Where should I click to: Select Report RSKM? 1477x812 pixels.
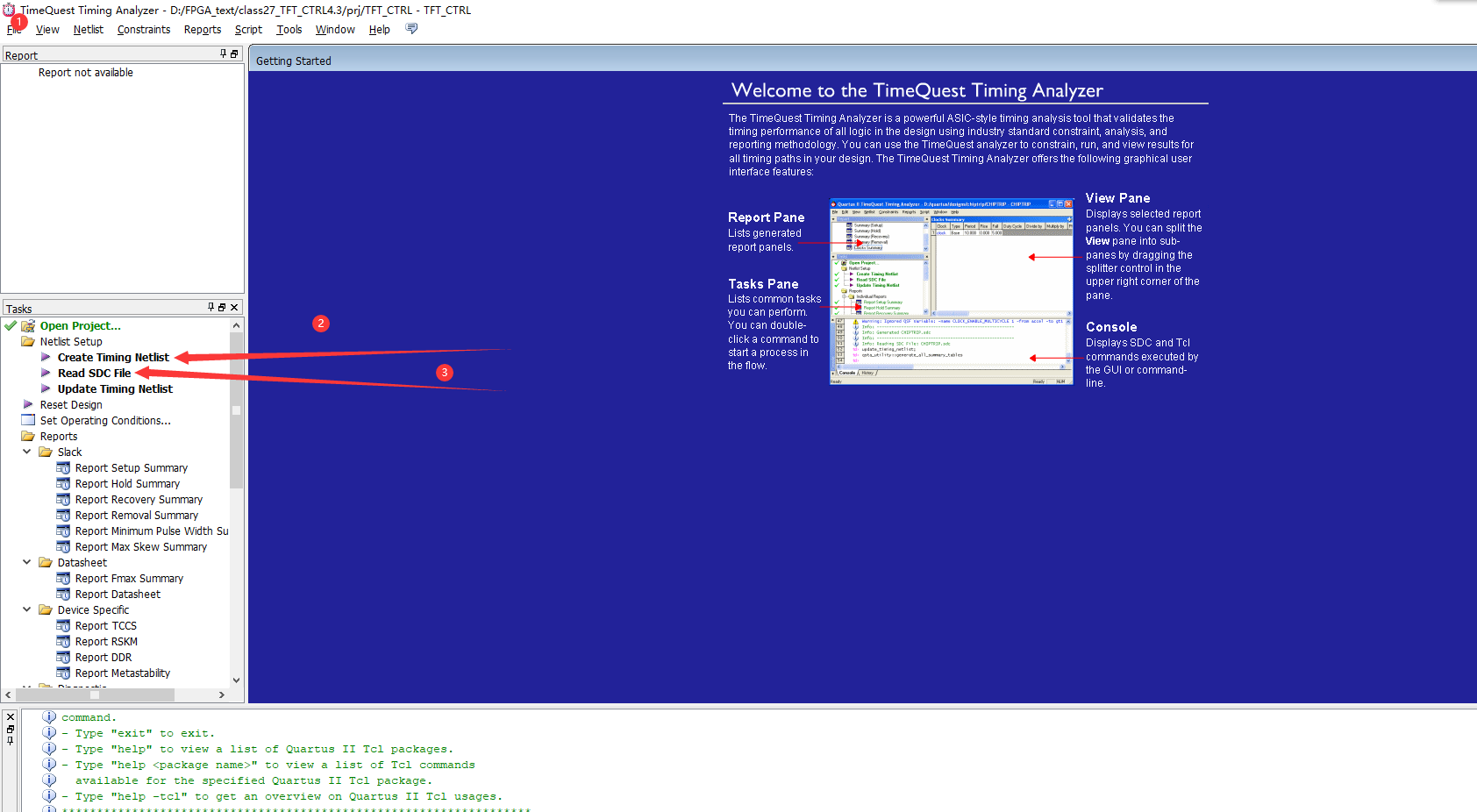pyautogui.click(x=106, y=642)
